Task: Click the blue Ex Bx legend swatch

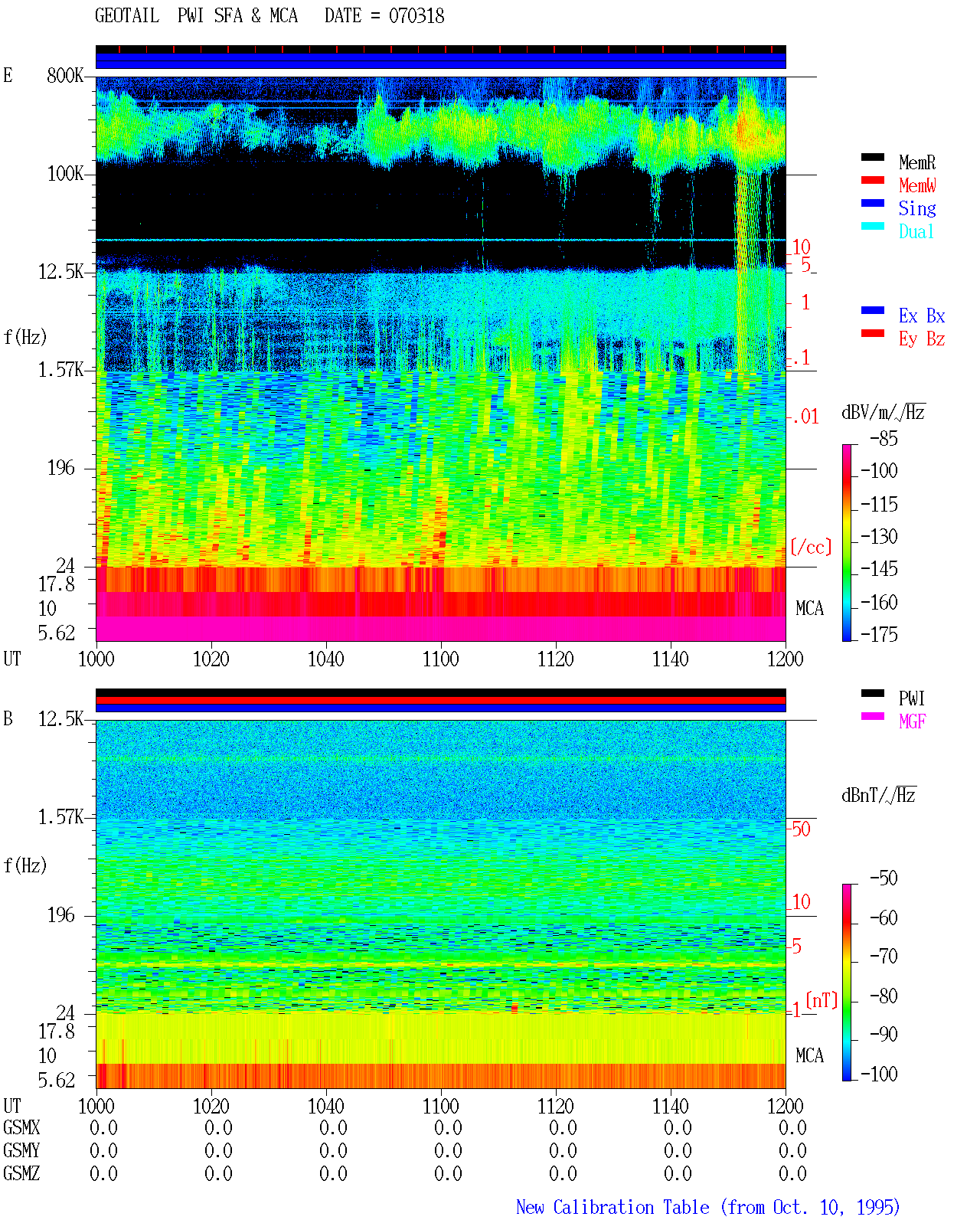Action: tap(873, 310)
